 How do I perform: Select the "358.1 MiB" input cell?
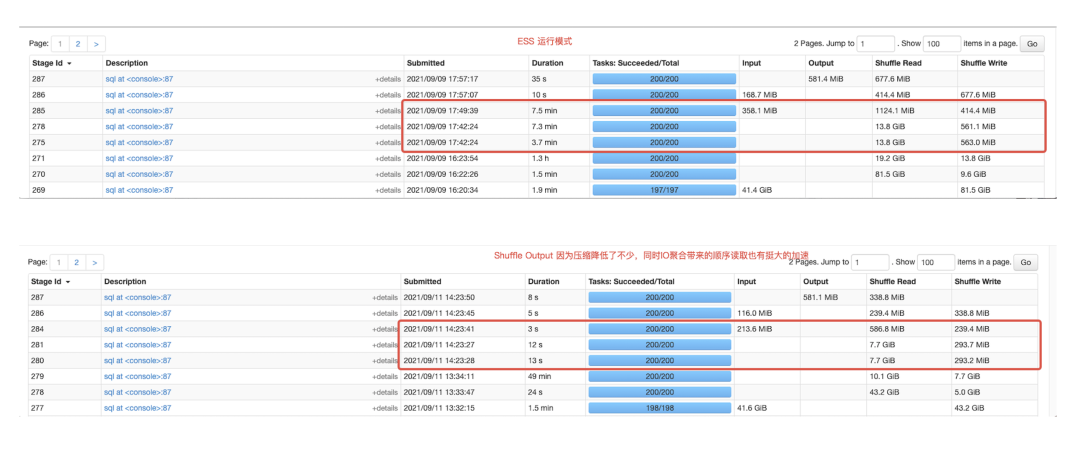coord(760,111)
